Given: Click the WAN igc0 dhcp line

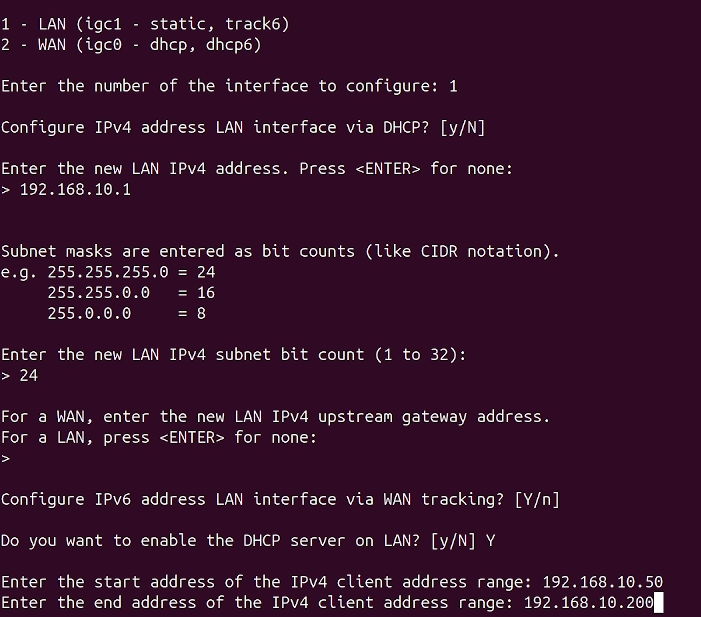Looking at the screenshot, I should pos(131,45).
